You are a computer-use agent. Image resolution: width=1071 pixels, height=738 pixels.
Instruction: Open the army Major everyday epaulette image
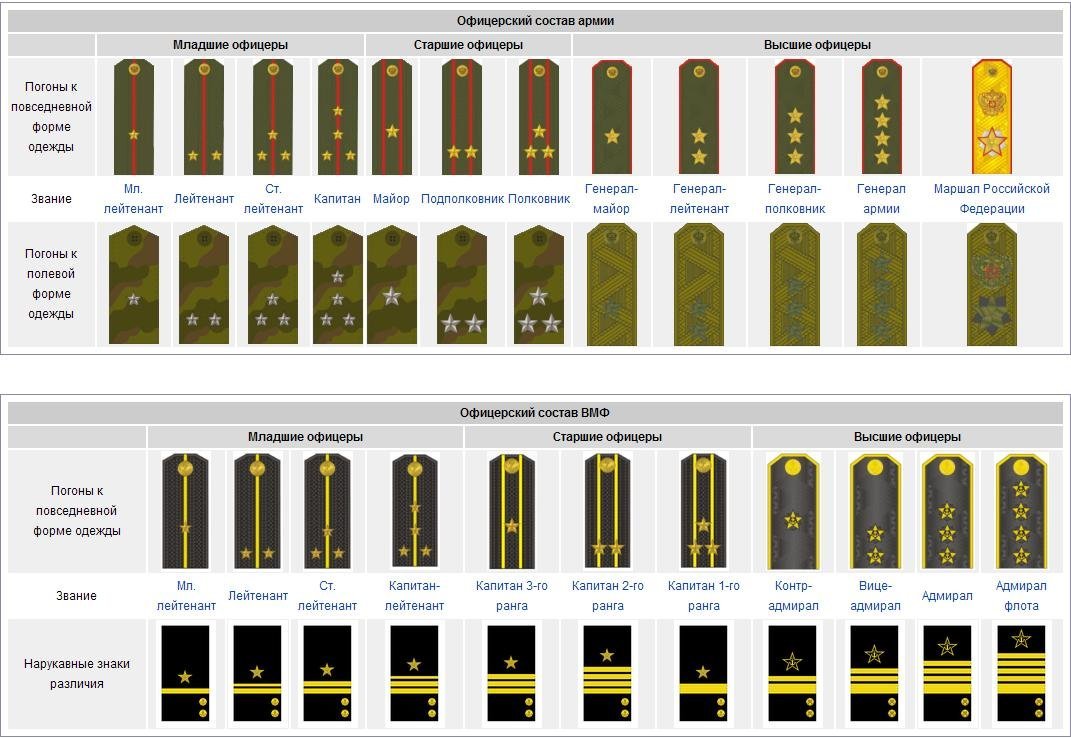pos(391,117)
